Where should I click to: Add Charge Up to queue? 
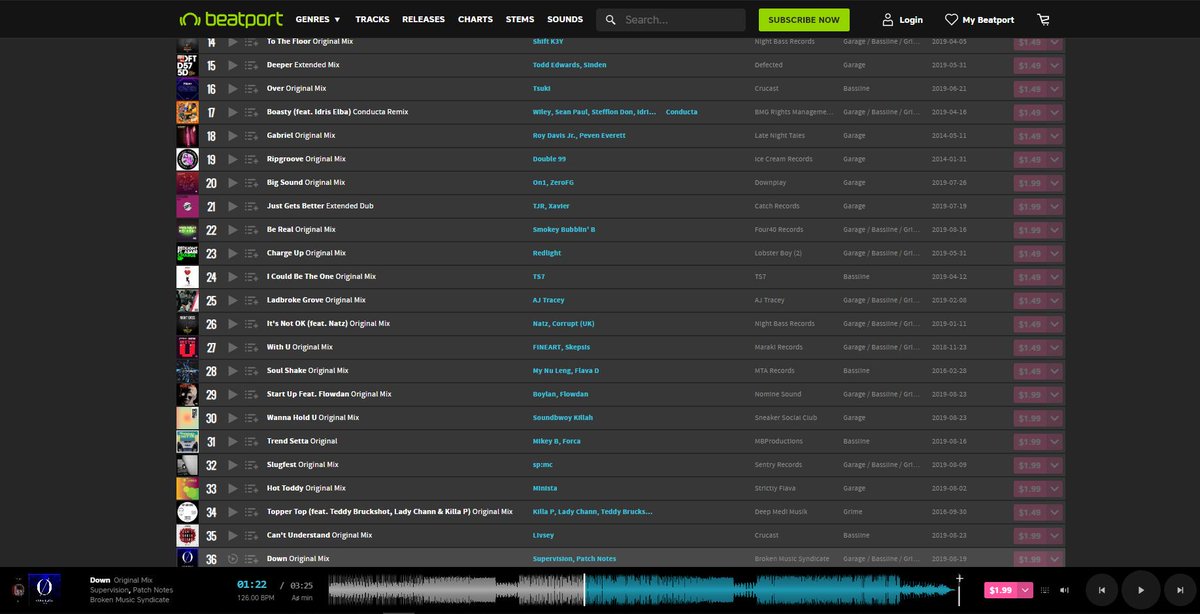251,253
